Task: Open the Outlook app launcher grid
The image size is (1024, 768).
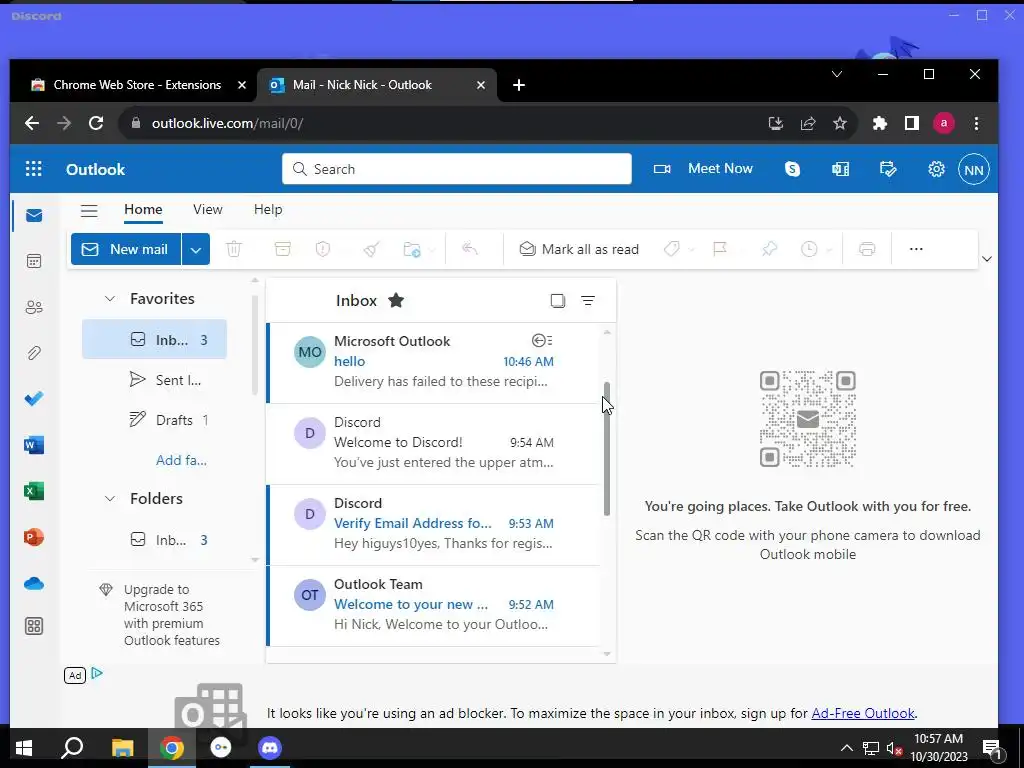Action: [33, 169]
